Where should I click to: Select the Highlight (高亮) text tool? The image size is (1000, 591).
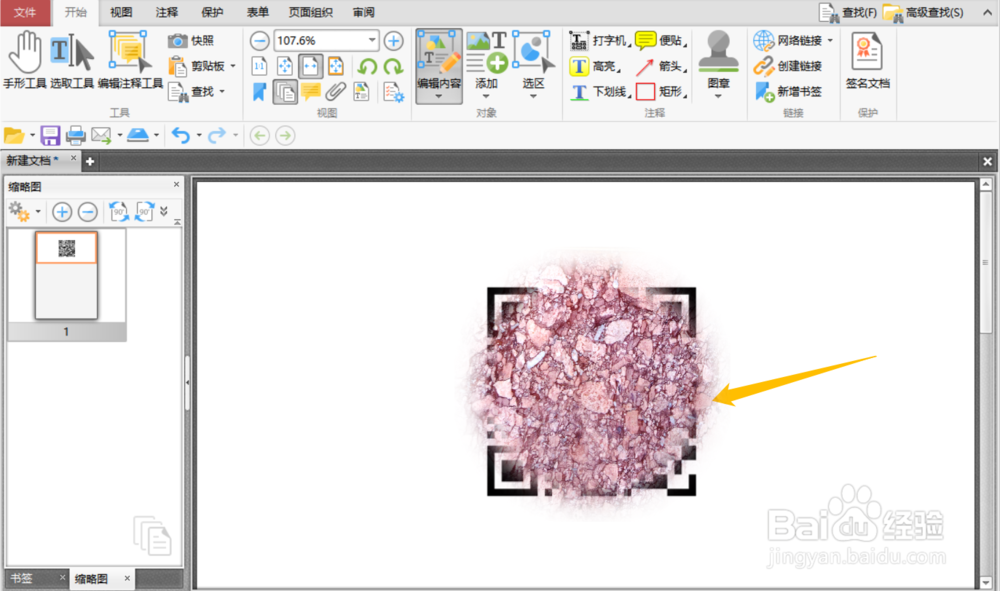[594, 66]
